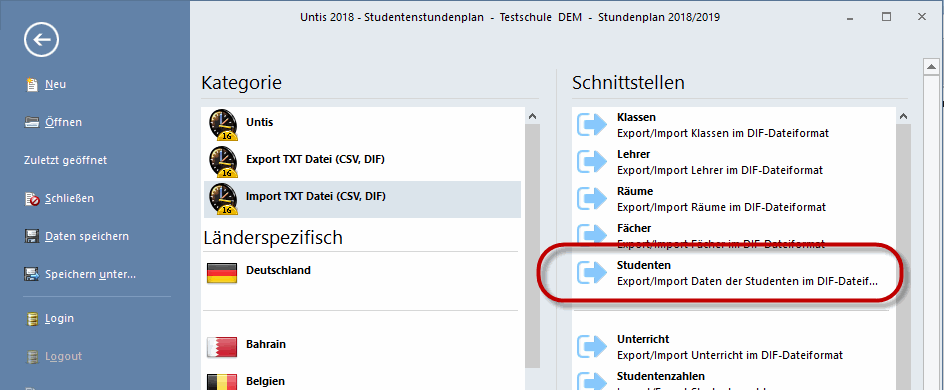
Task: Maximize the Untis window
Action: click(886, 17)
